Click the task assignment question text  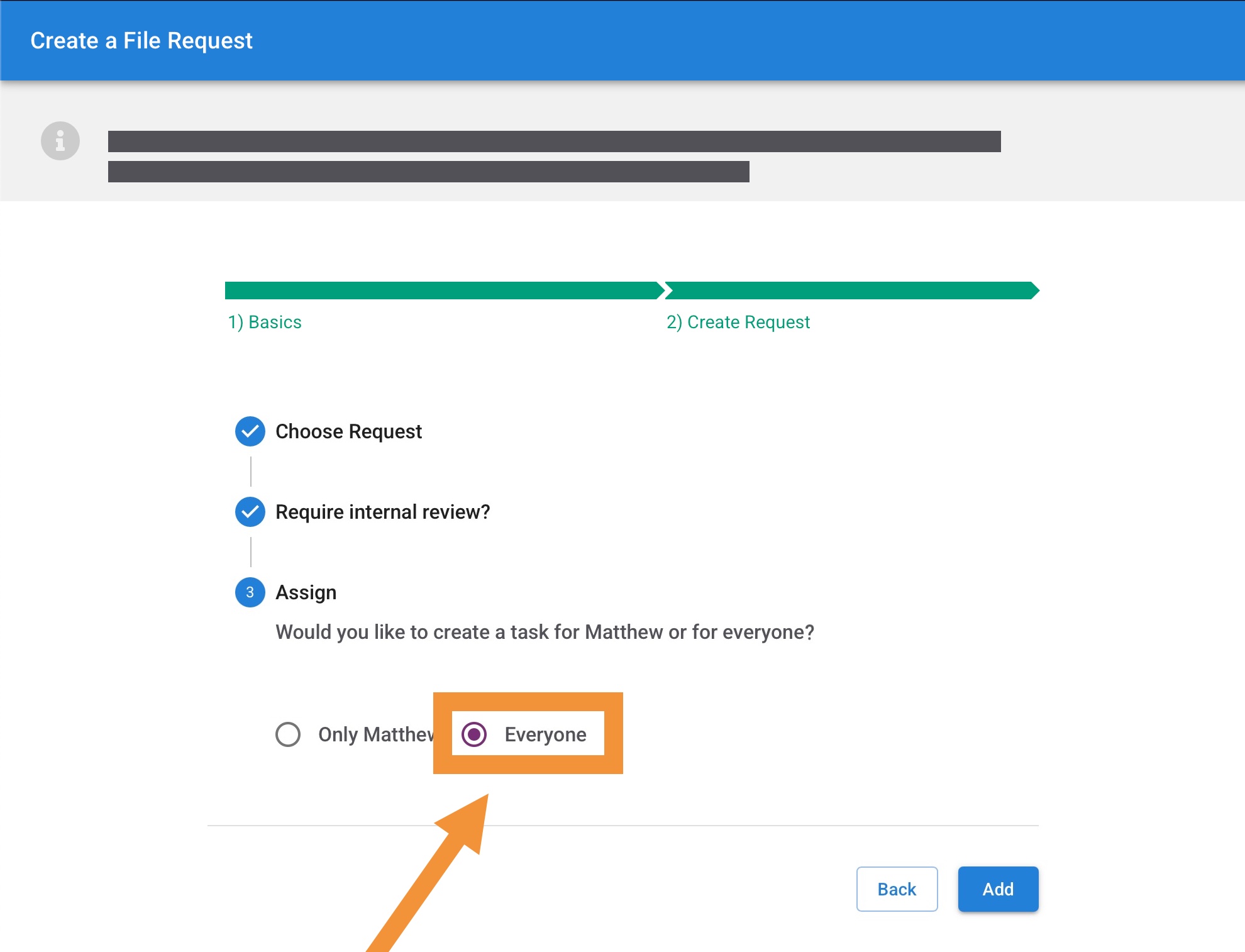point(545,632)
